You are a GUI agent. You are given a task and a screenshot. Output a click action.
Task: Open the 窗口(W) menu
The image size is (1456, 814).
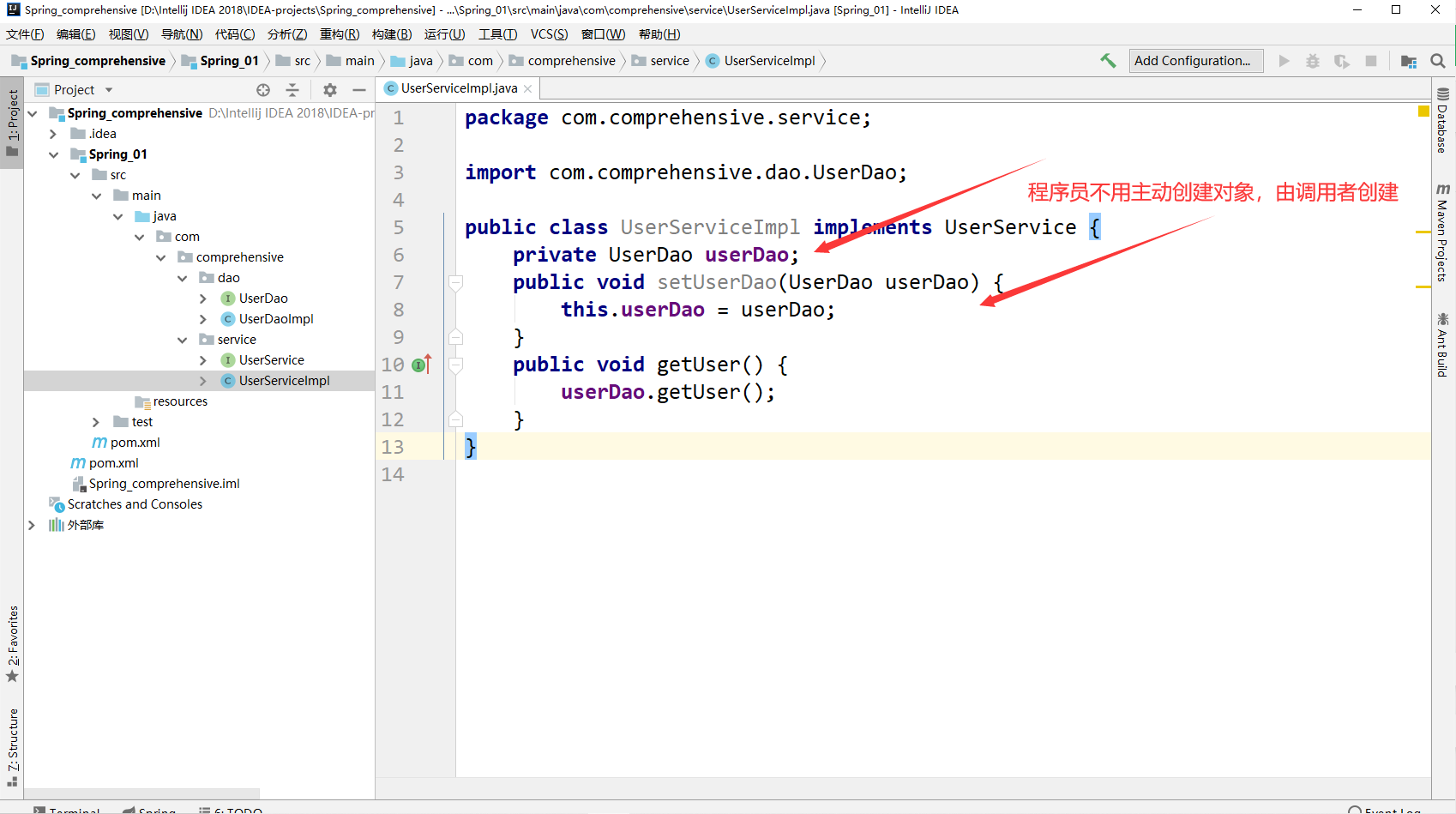click(x=603, y=34)
